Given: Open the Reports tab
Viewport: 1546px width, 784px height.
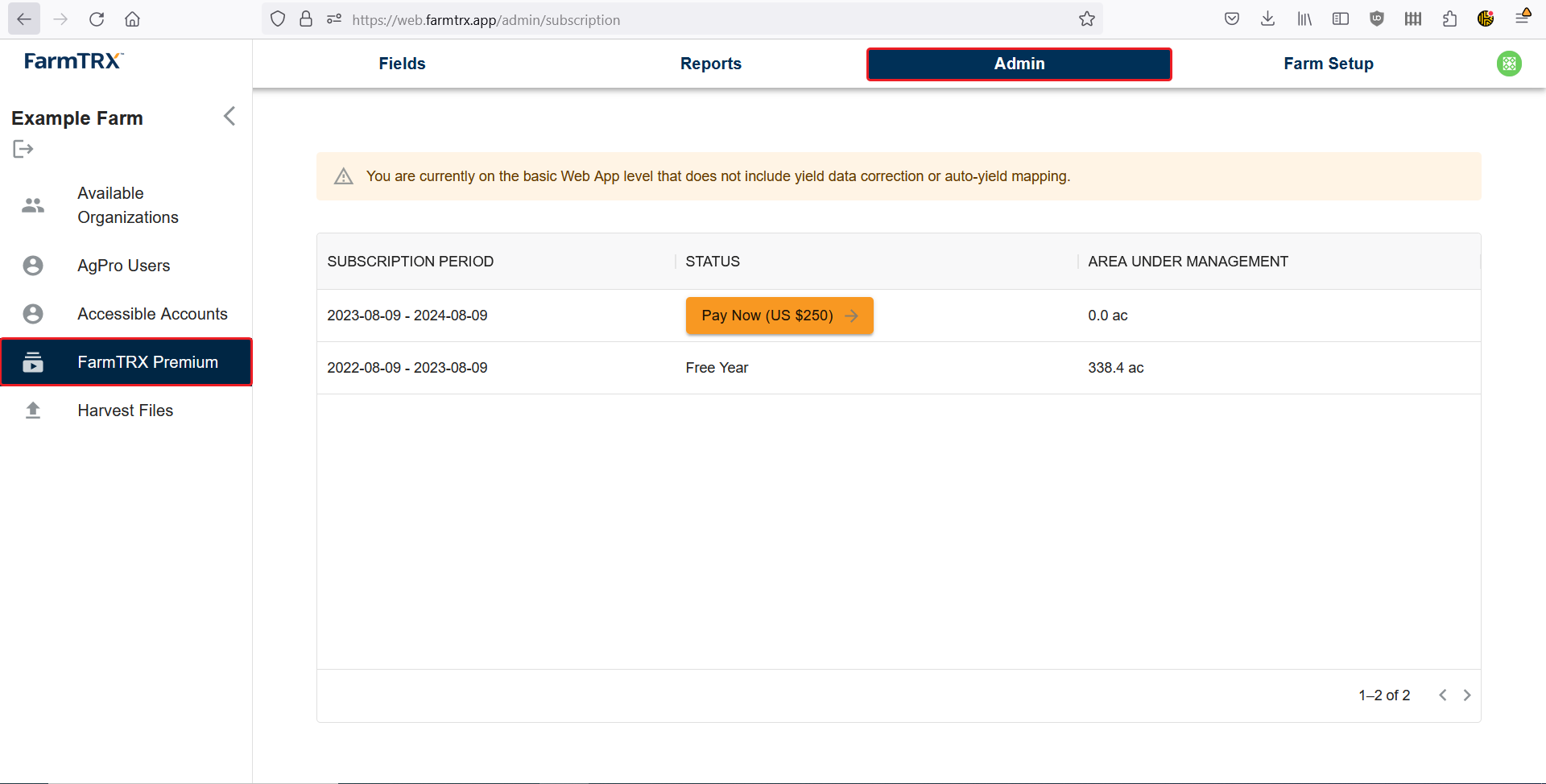Looking at the screenshot, I should [x=711, y=64].
